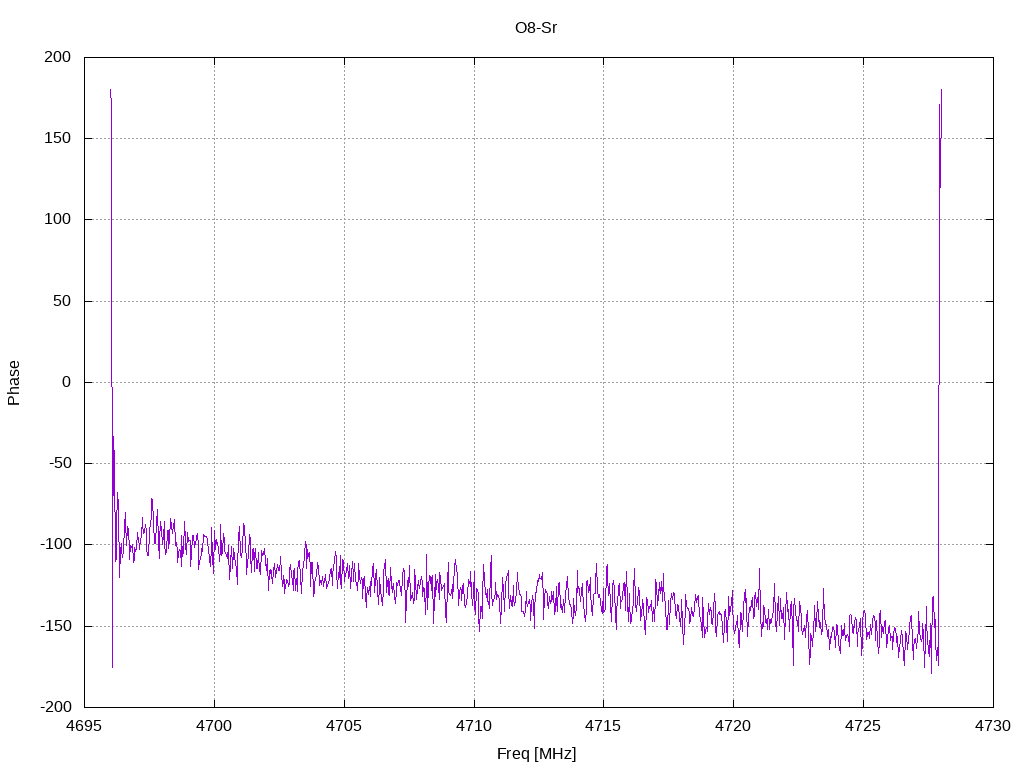Screen dimensions: 1024x768
Task: Click the x-axis tick label 4700
Action: point(214,726)
